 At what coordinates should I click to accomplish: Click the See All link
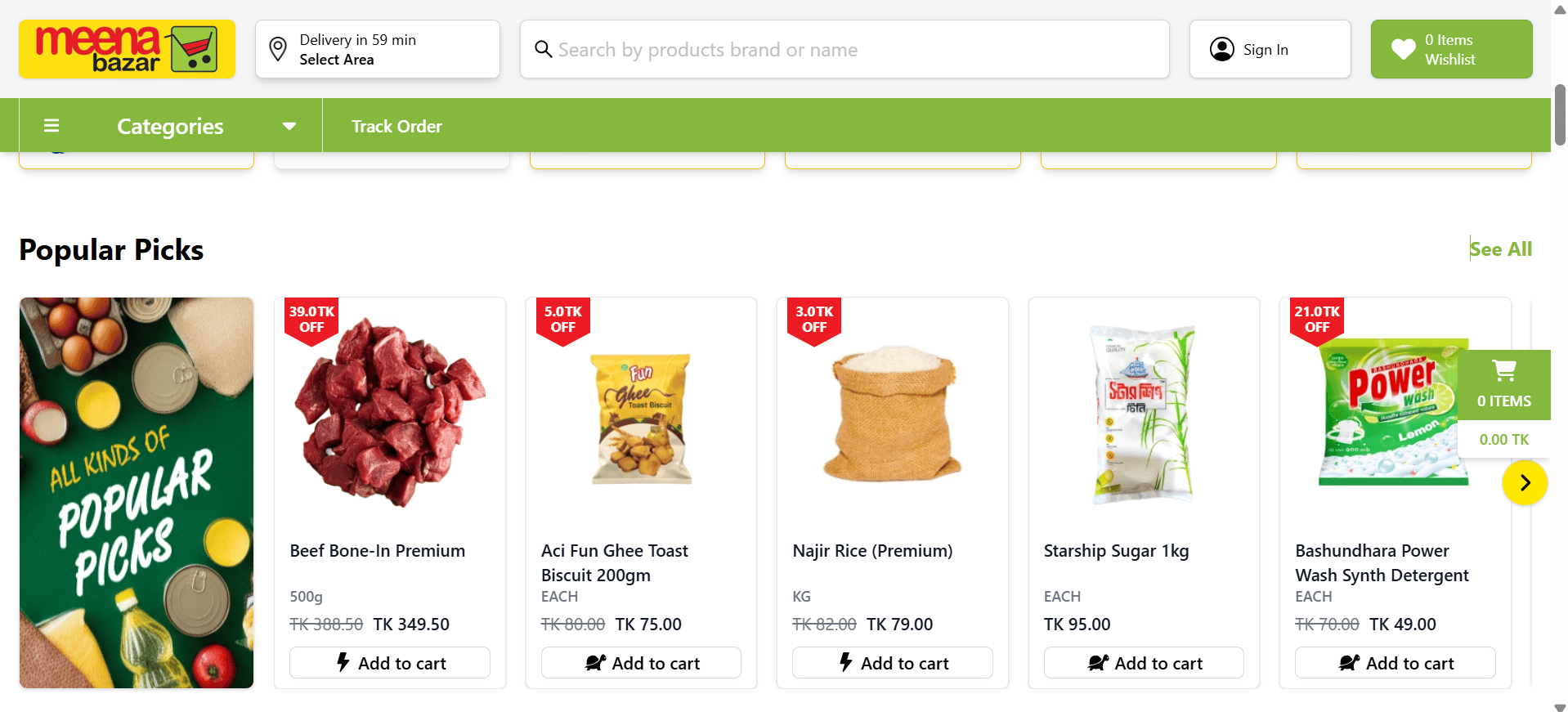tap(1501, 249)
